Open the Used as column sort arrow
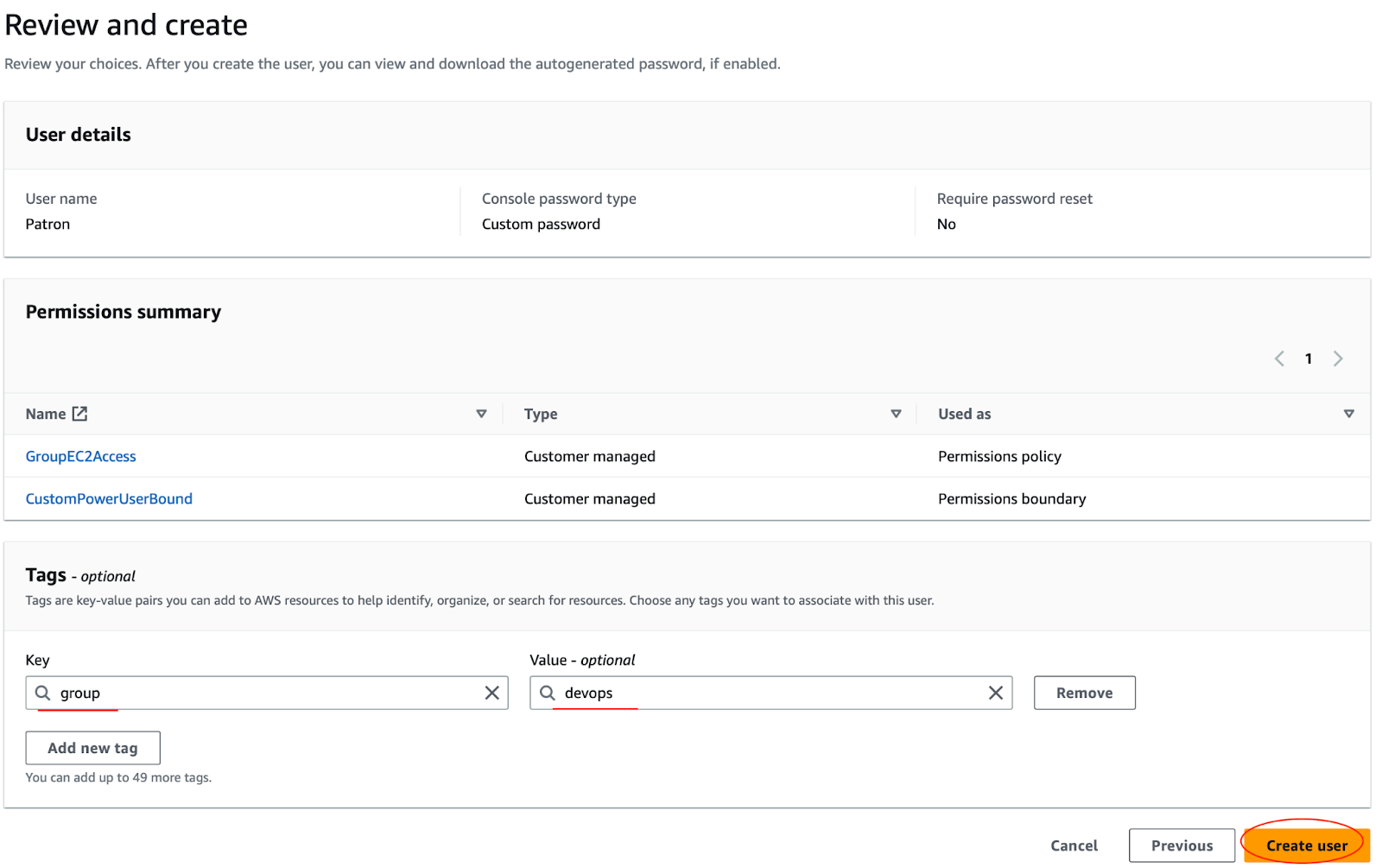 click(x=1348, y=414)
